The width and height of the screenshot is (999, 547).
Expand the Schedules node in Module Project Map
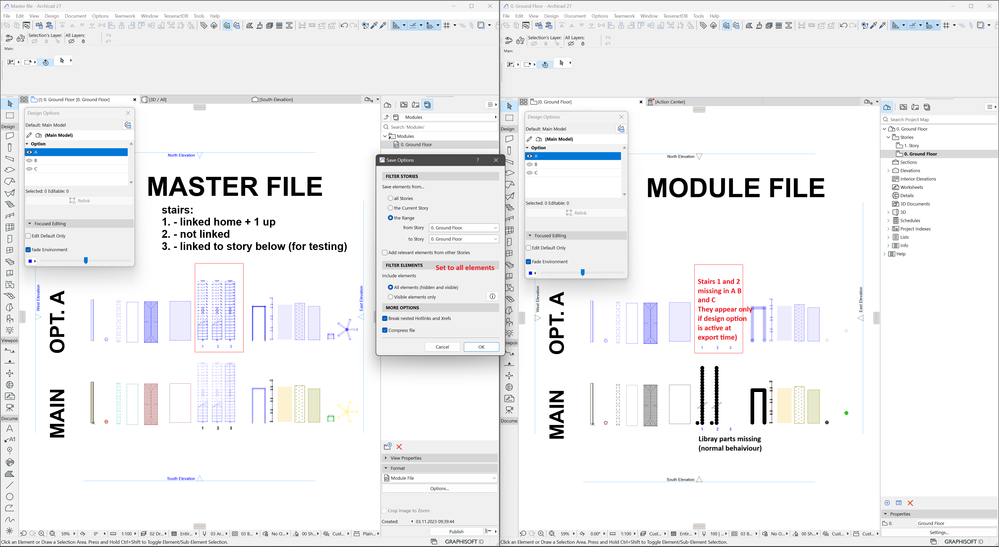888,220
